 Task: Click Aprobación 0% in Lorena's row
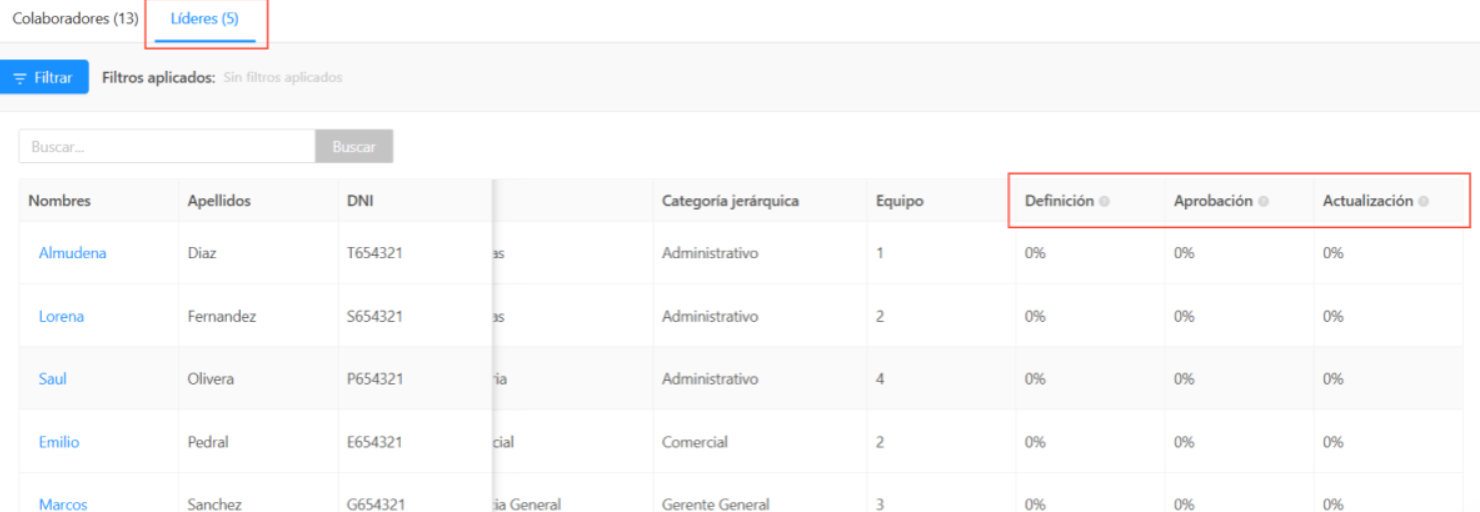1184,316
